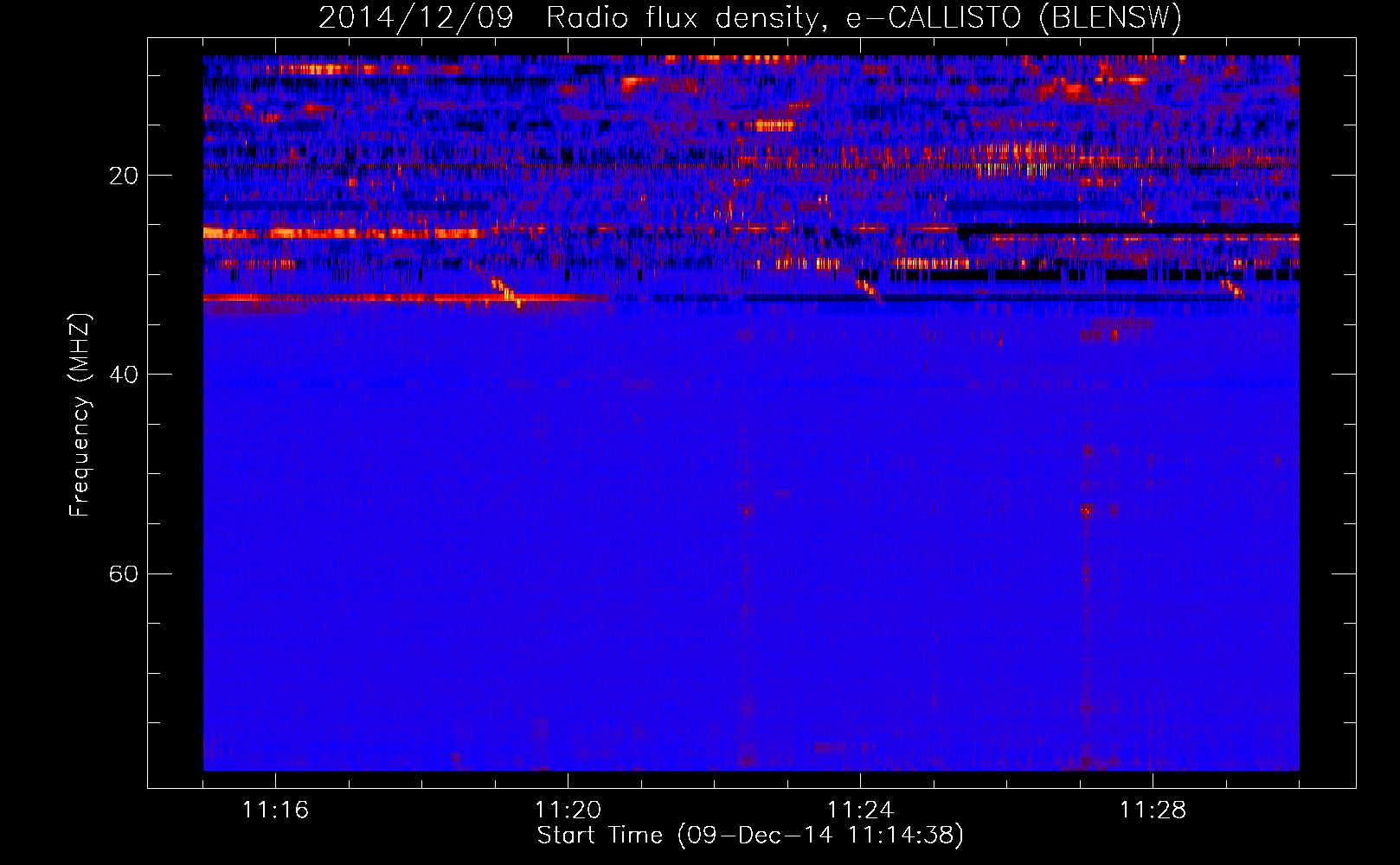This screenshot has height=865, width=1400.
Task: Click the 11:28 time tick label
Action: [x=1153, y=811]
